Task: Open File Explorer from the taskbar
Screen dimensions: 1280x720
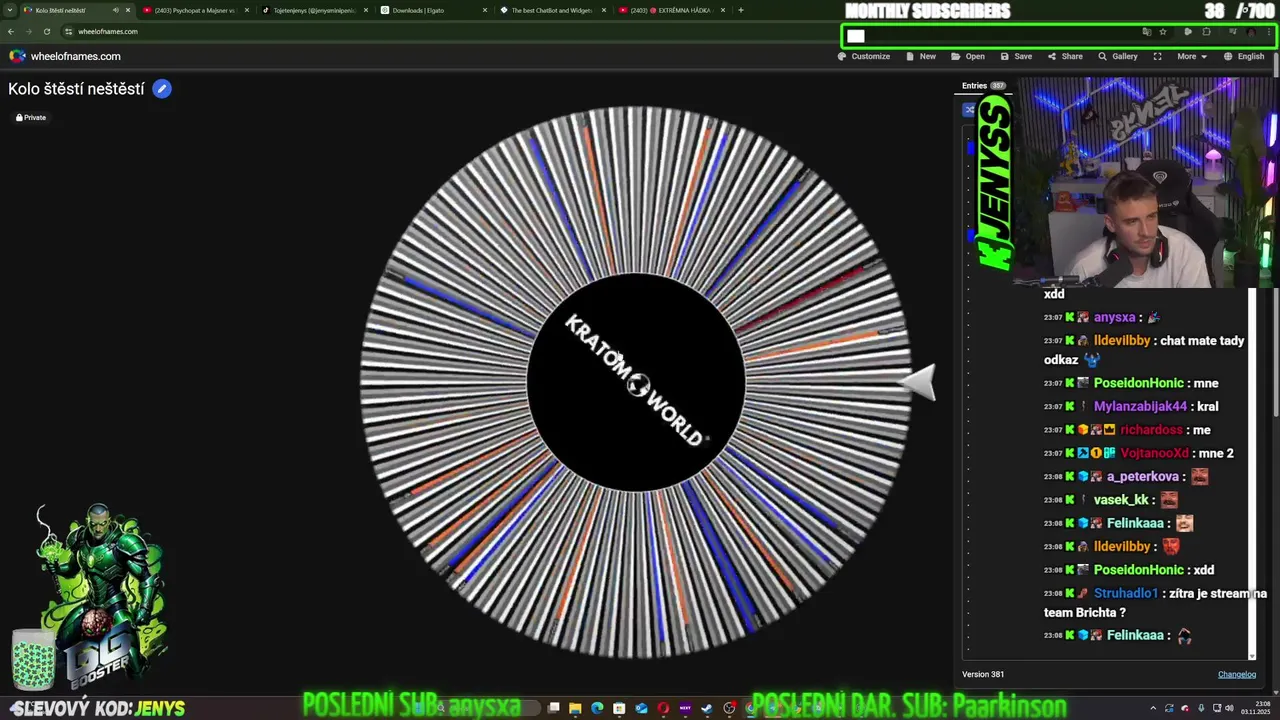Action: (x=576, y=708)
